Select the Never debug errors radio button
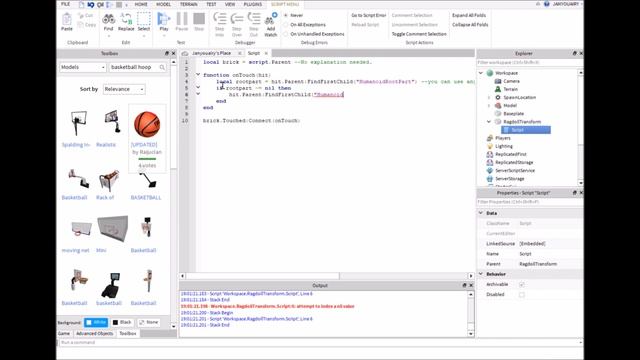Image resolution: width=640 pixels, height=360 pixels. (286, 15)
